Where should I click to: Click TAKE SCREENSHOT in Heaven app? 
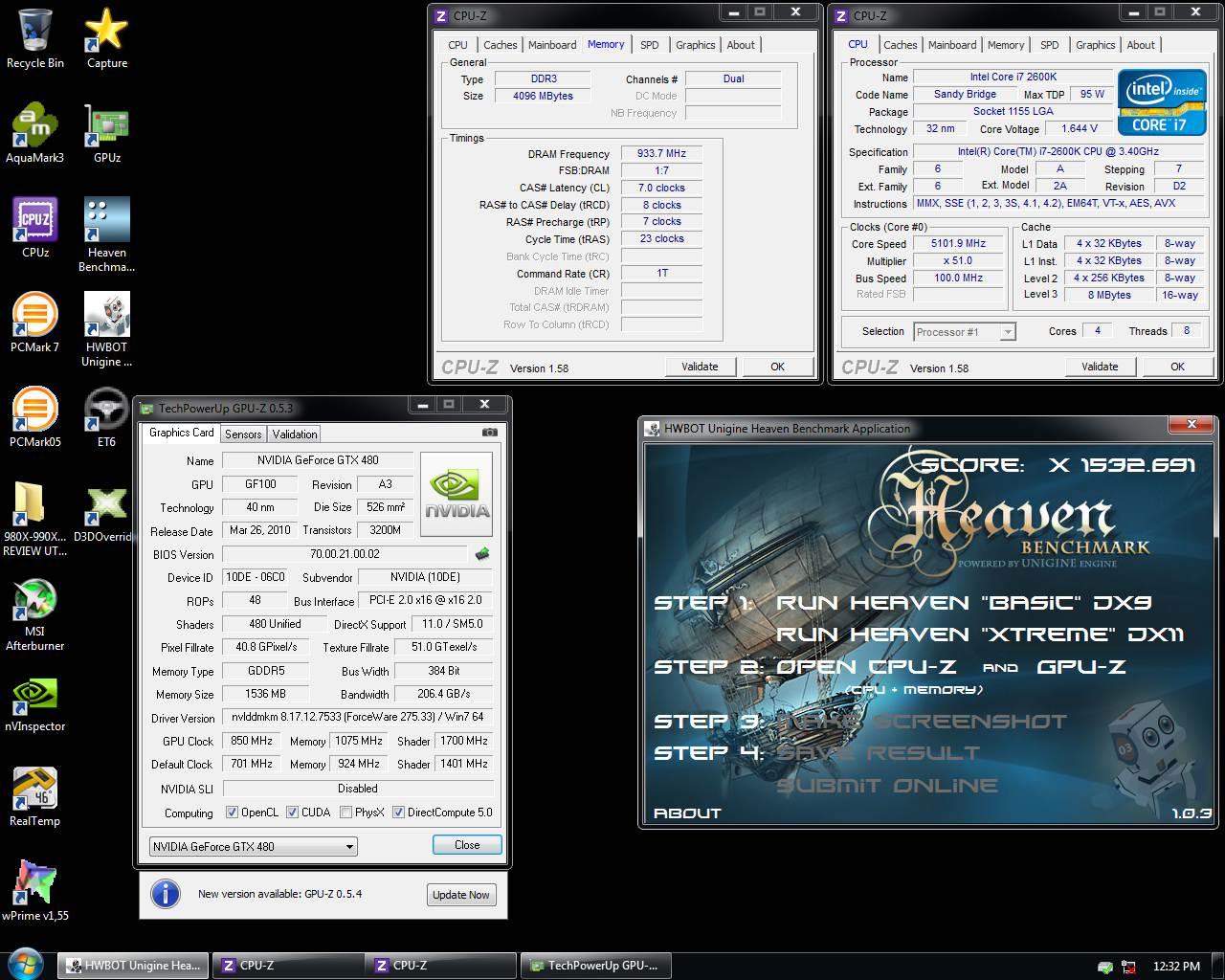921,722
